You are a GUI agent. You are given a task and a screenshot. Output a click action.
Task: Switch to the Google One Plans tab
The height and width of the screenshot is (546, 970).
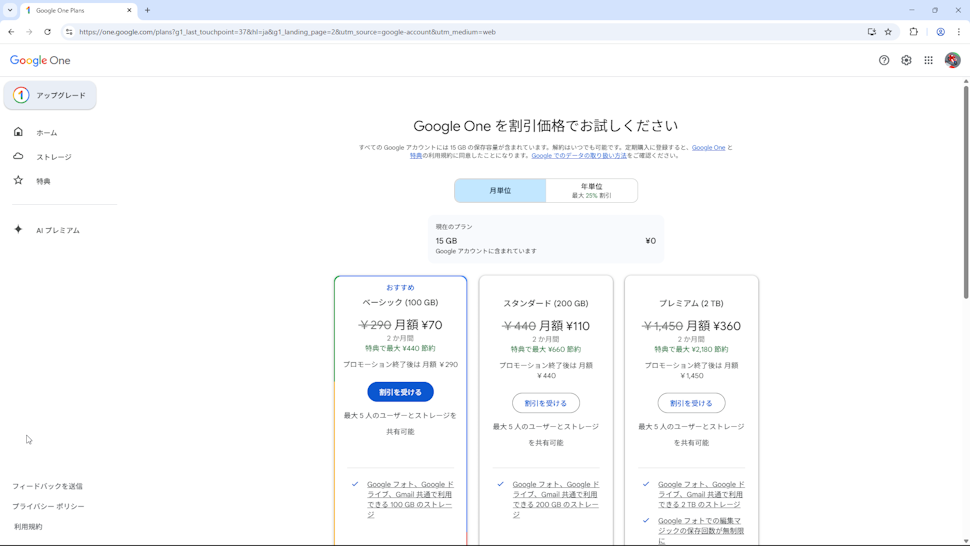77,10
